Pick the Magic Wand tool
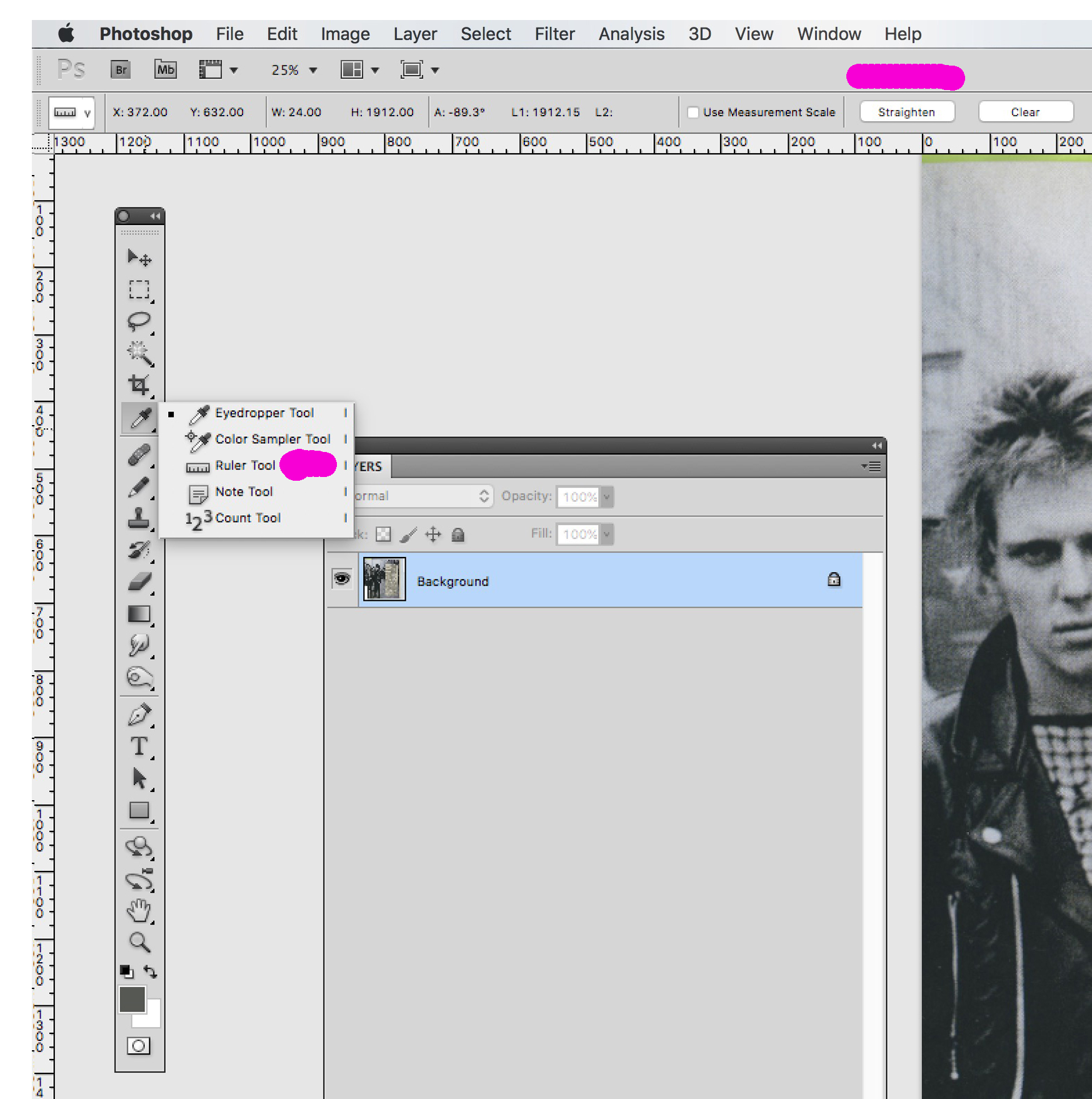This screenshot has height=1099, width=1092. tap(139, 353)
